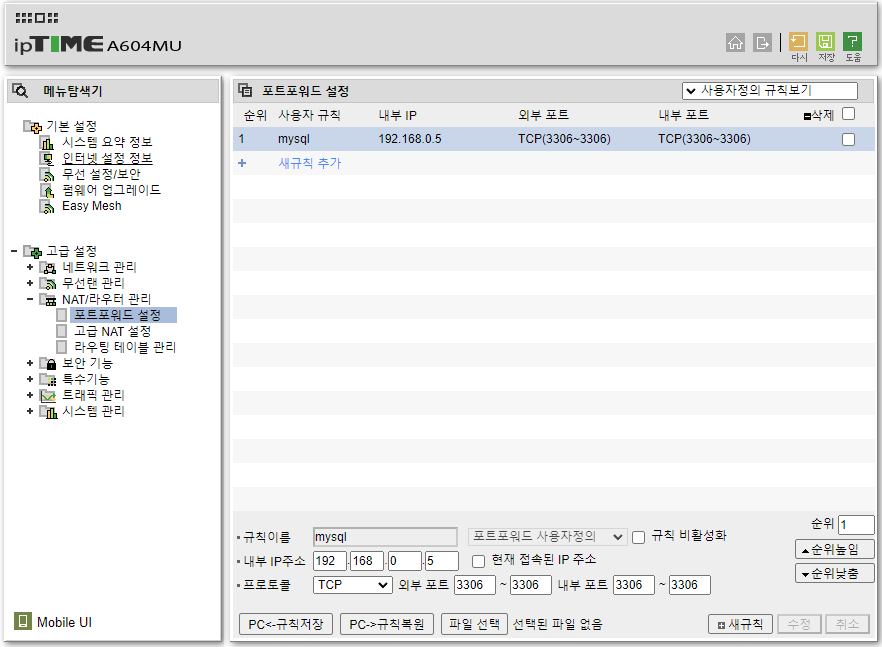Click the 펌웨어 업그레이드 icon
The image size is (882, 647).
point(47,191)
